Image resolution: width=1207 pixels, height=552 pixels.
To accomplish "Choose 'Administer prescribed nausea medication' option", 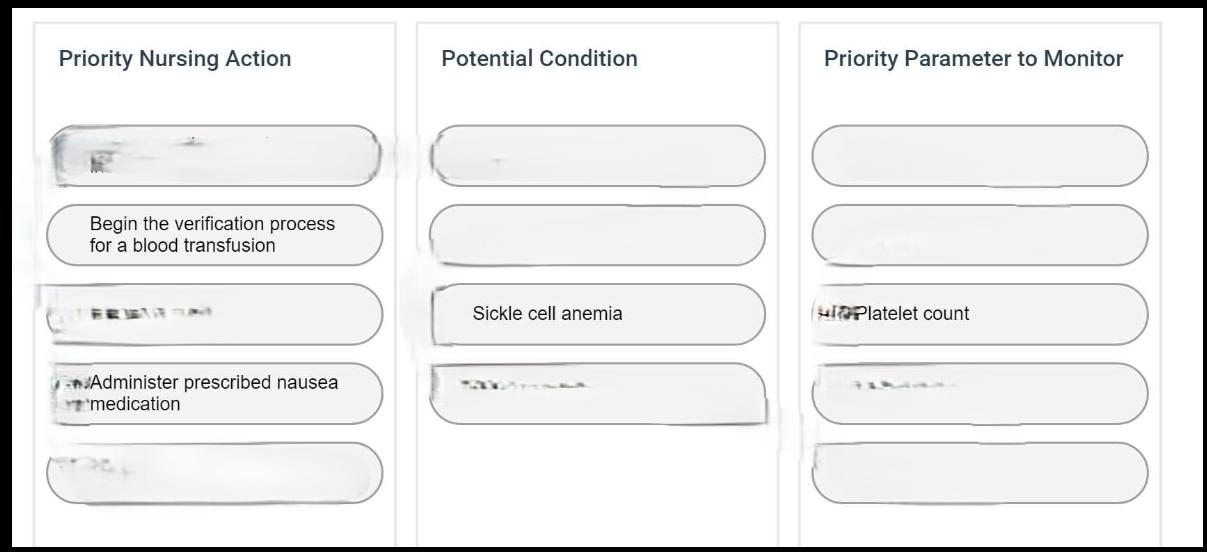I will pos(214,393).
